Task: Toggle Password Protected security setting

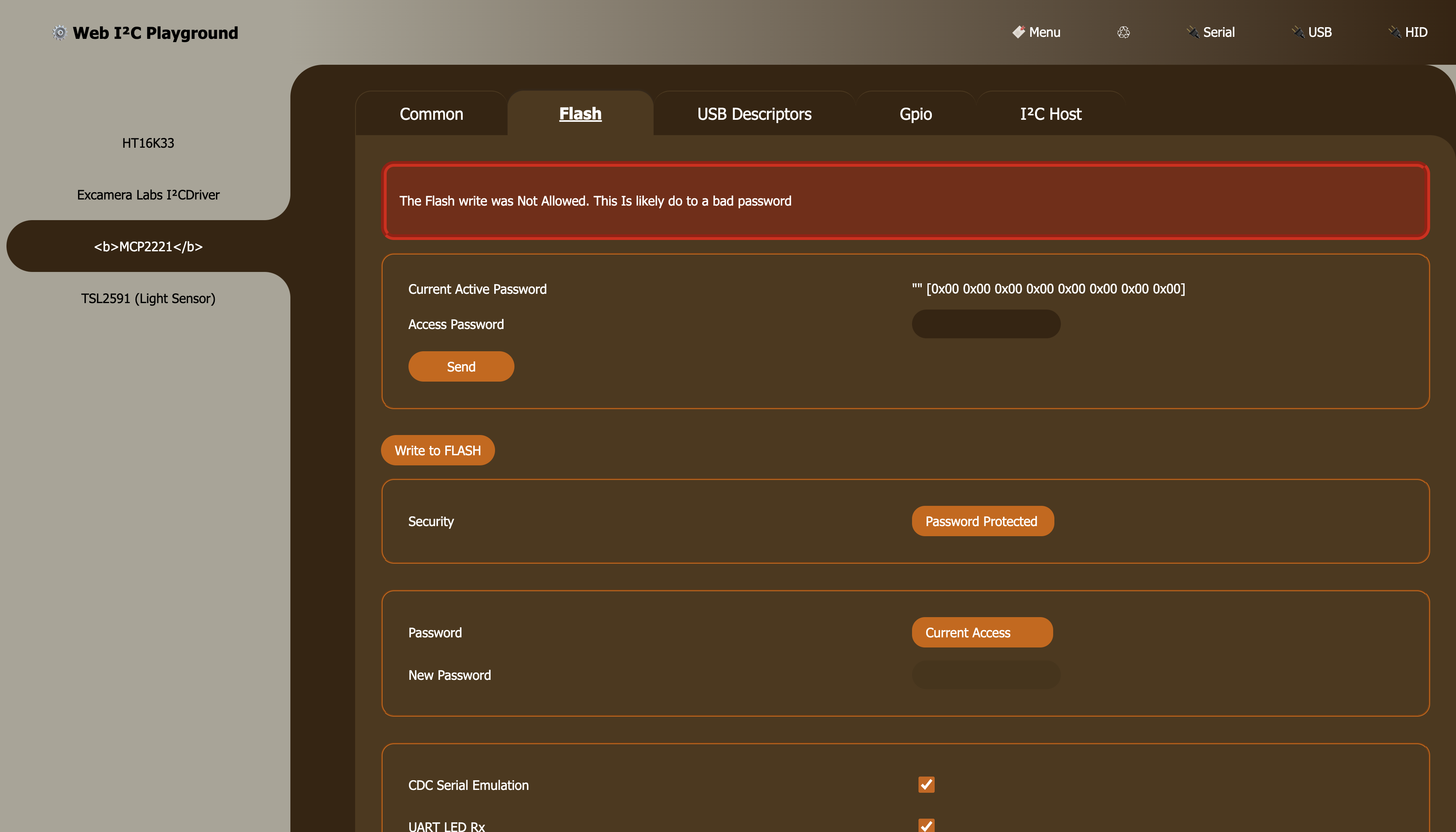Action: click(981, 520)
